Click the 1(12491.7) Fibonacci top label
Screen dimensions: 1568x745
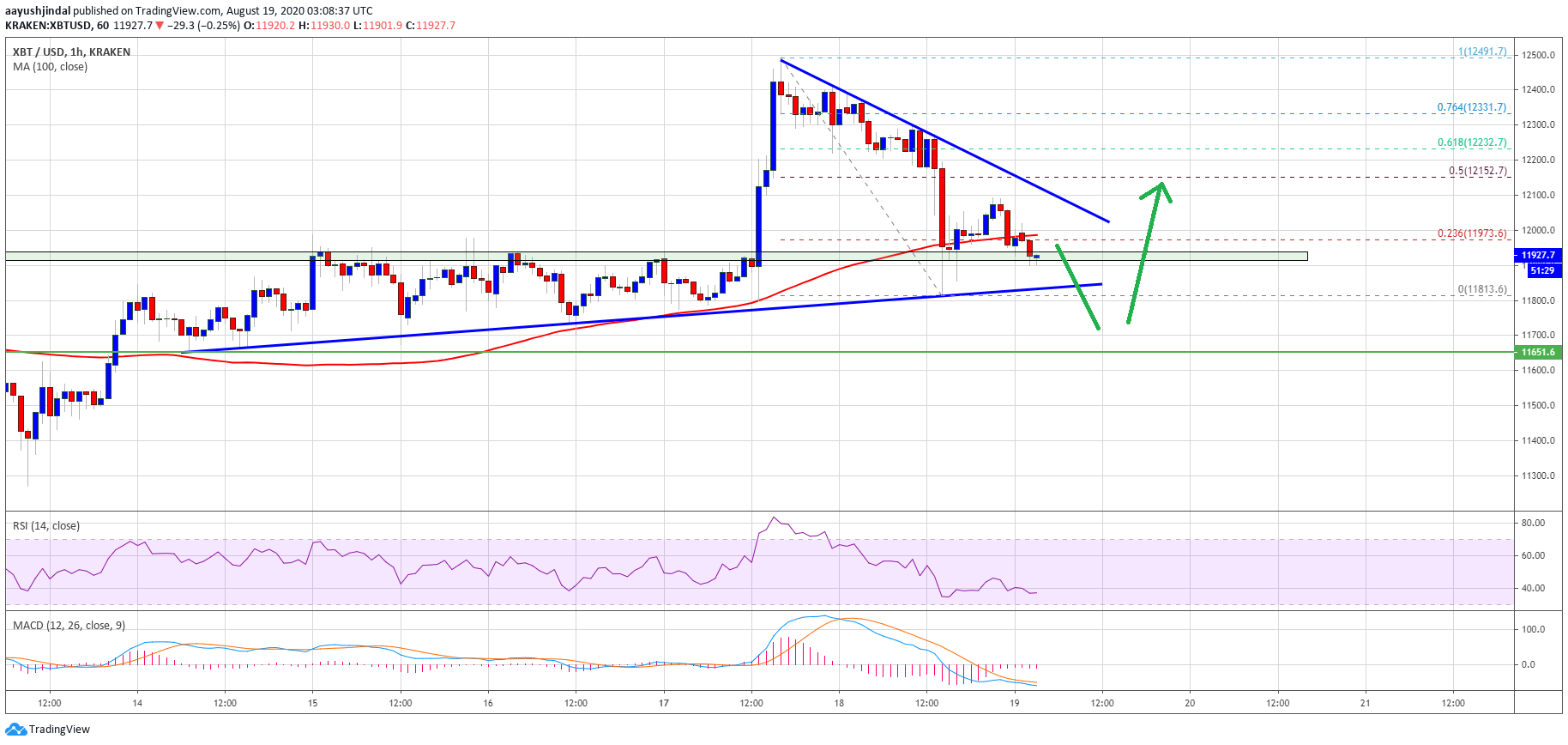(x=1481, y=51)
